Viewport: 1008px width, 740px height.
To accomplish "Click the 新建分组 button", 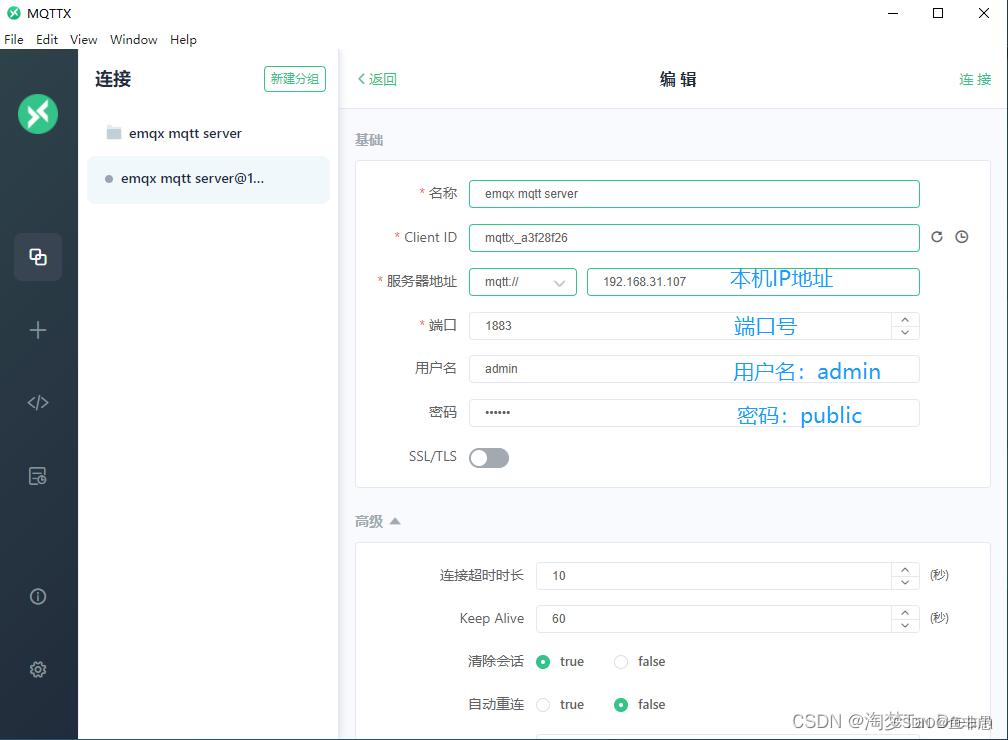I will coord(294,79).
